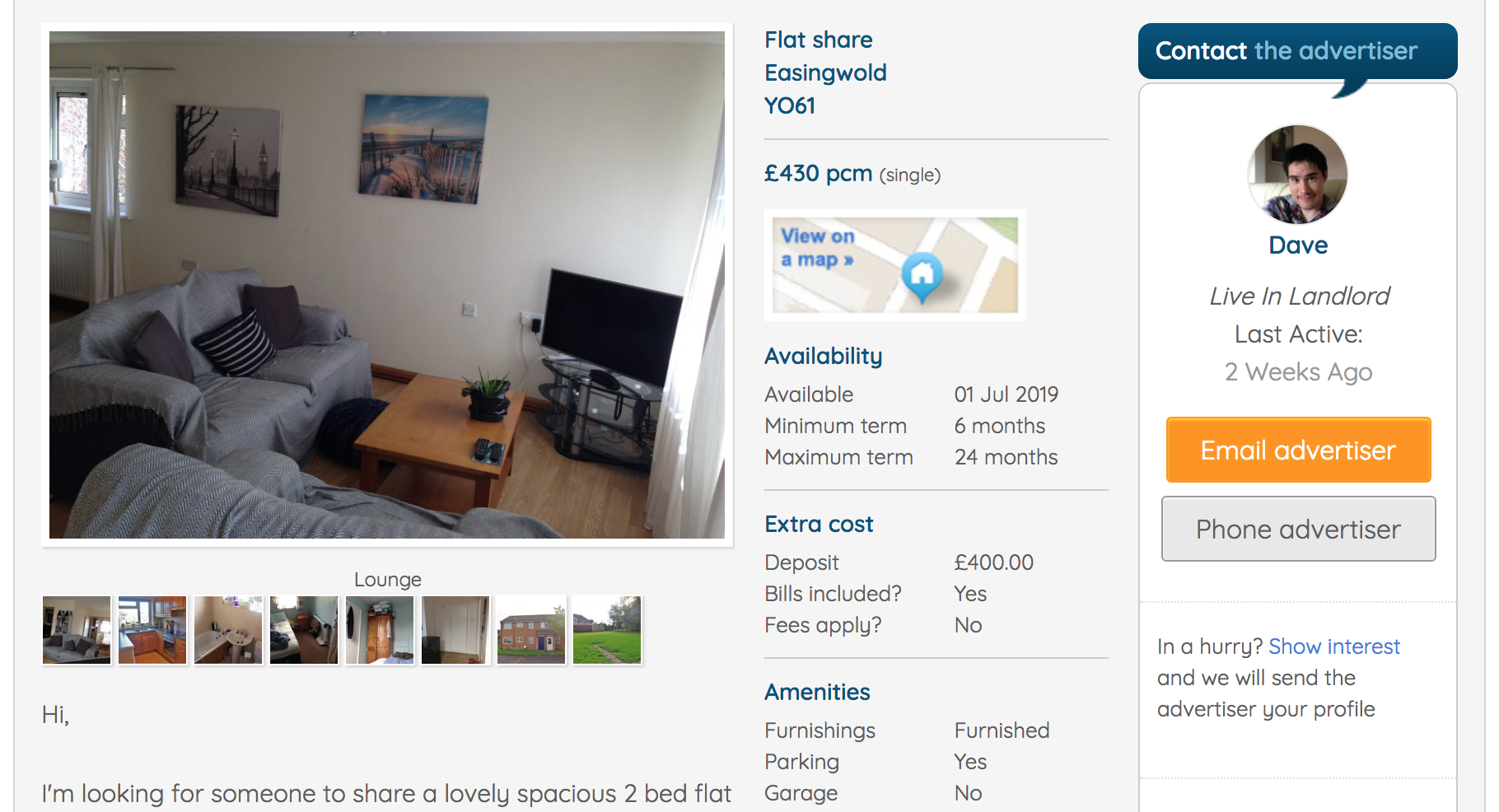This screenshot has height=812, width=1499.
Task: Select the wardrobe thumbnail image
Action: (x=380, y=630)
